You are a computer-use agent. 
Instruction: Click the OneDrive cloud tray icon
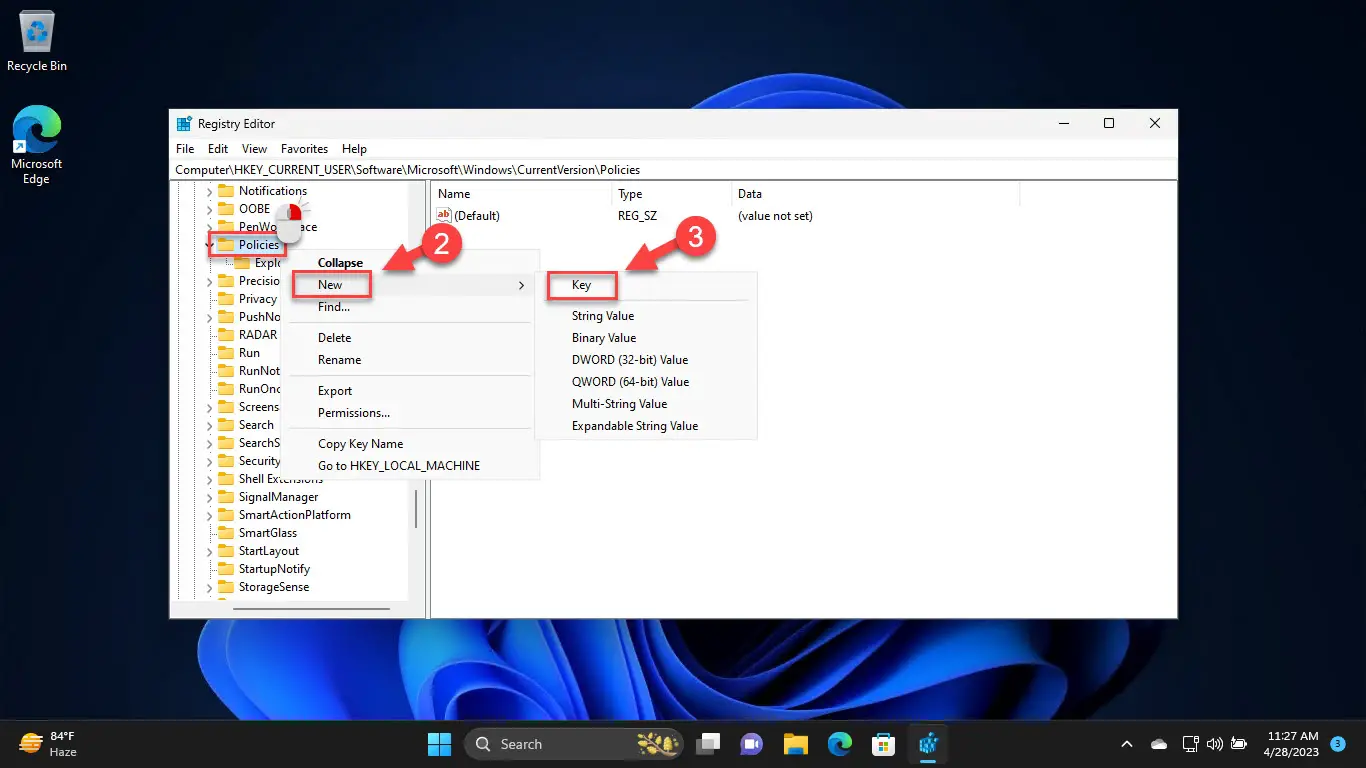pos(1159,744)
